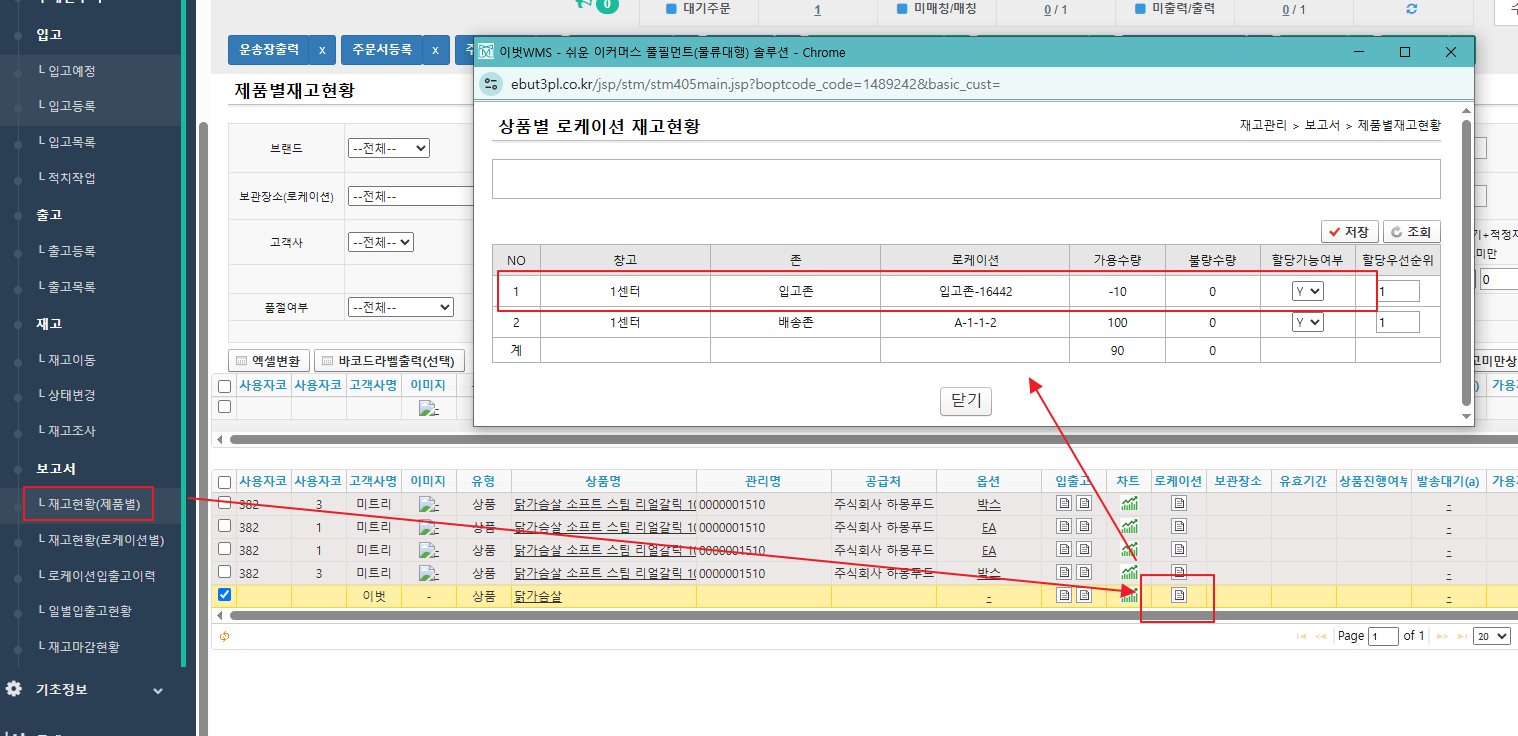This screenshot has height=736, width=1518.
Task: Close the 주문서등록 tab with its x
Action: pos(435,50)
